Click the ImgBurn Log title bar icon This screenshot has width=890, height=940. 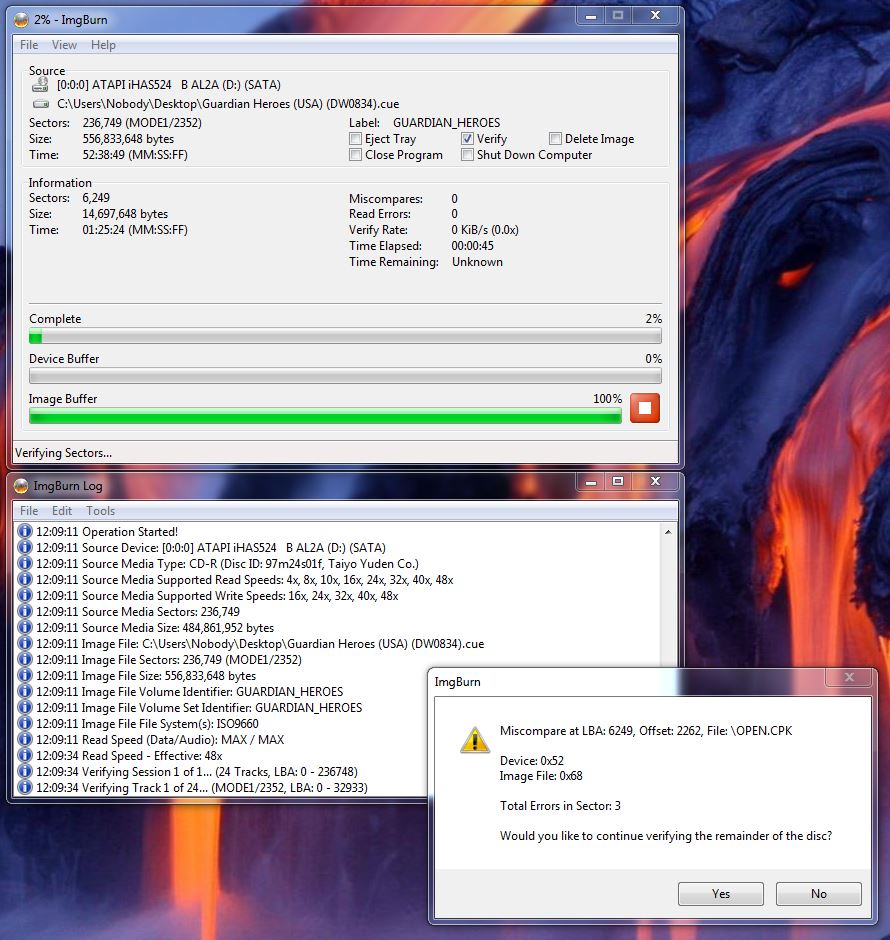pyautogui.click(x=21, y=486)
